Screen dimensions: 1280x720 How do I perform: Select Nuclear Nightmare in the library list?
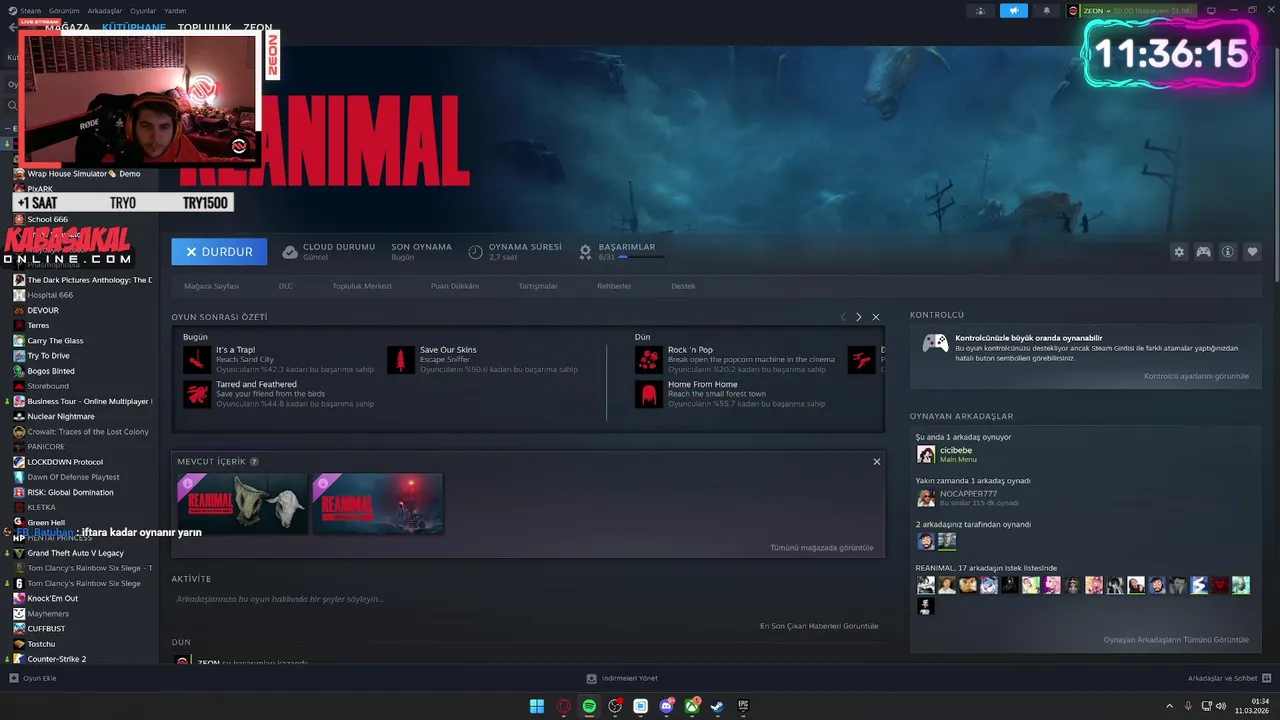click(60, 416)
